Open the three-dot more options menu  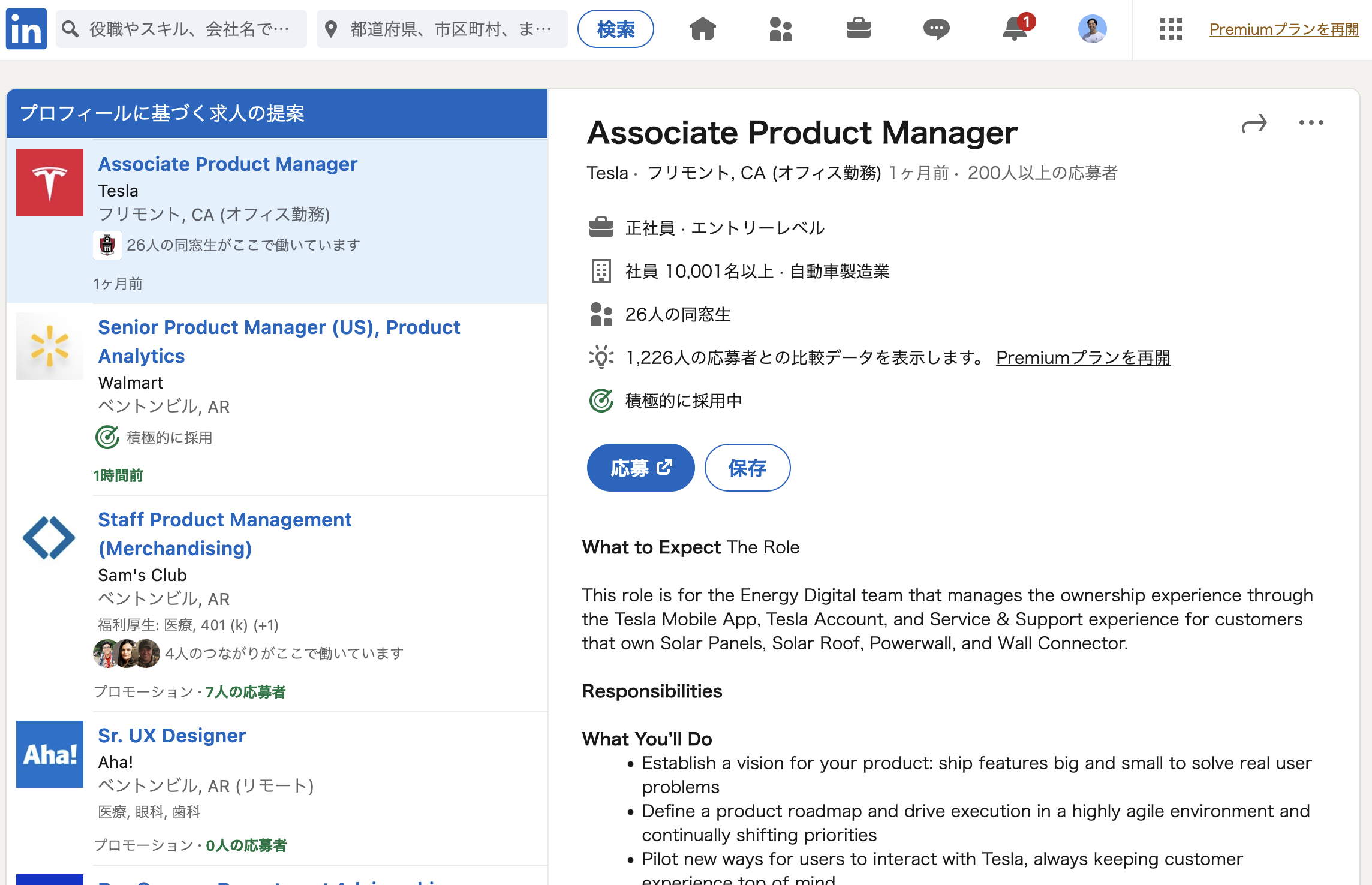(x=1311, y=122)
